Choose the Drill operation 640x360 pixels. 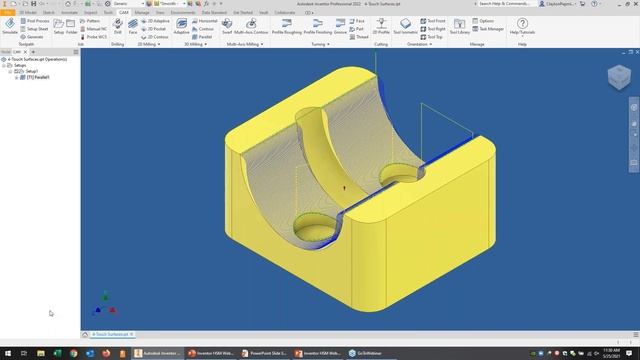click(x=118, y=27)
